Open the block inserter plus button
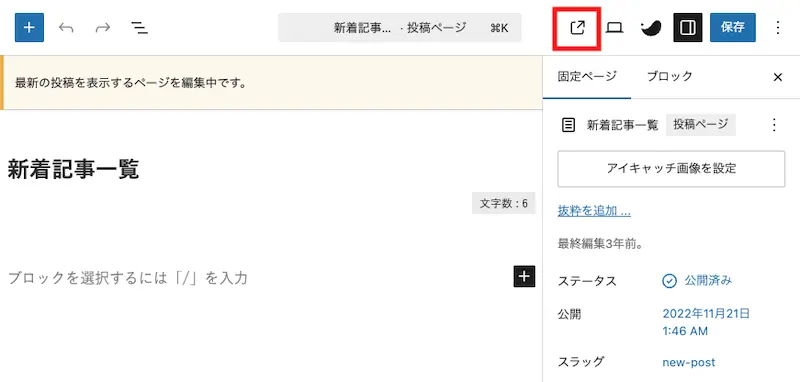Viewport: 800px width, 382px height. tap(29, 28)
